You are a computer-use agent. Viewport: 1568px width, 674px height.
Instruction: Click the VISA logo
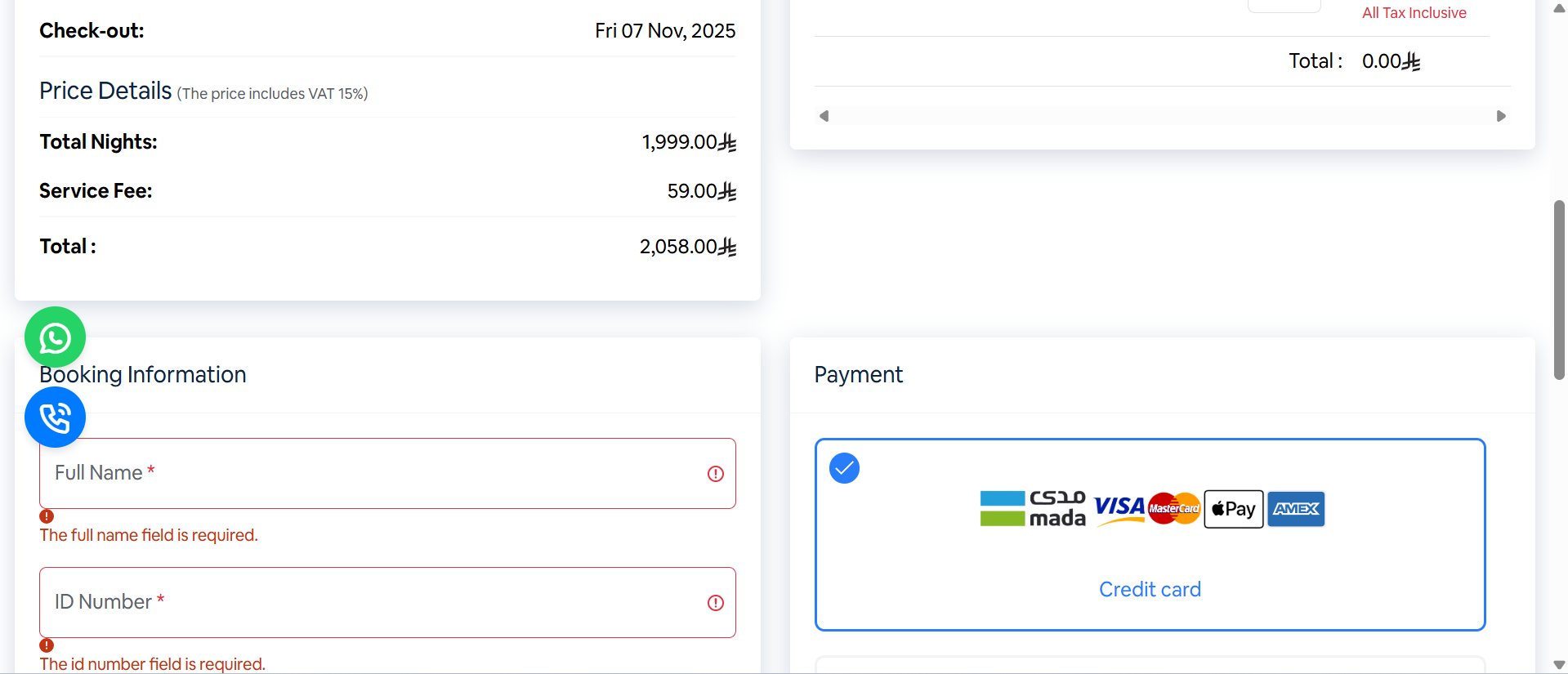(1119, 509)
